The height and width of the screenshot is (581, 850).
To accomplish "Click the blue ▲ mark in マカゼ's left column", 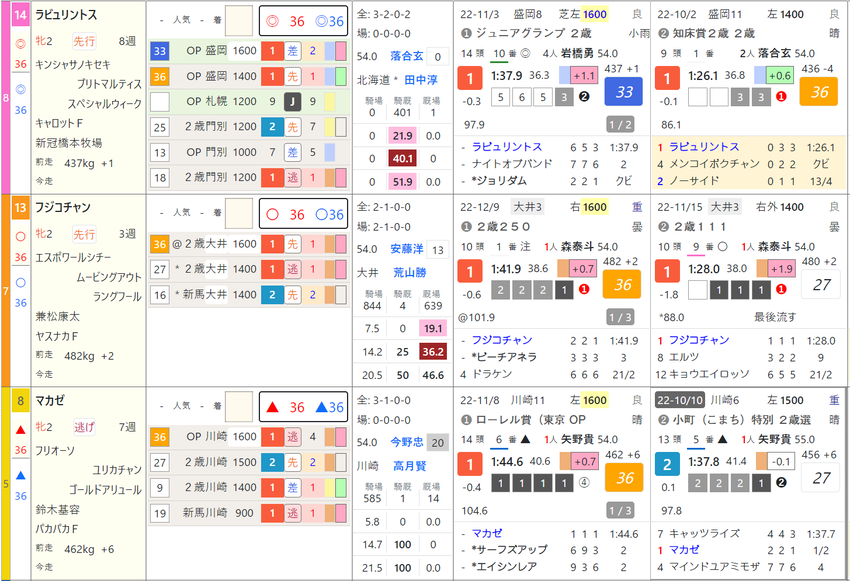I will click(21, 475).
